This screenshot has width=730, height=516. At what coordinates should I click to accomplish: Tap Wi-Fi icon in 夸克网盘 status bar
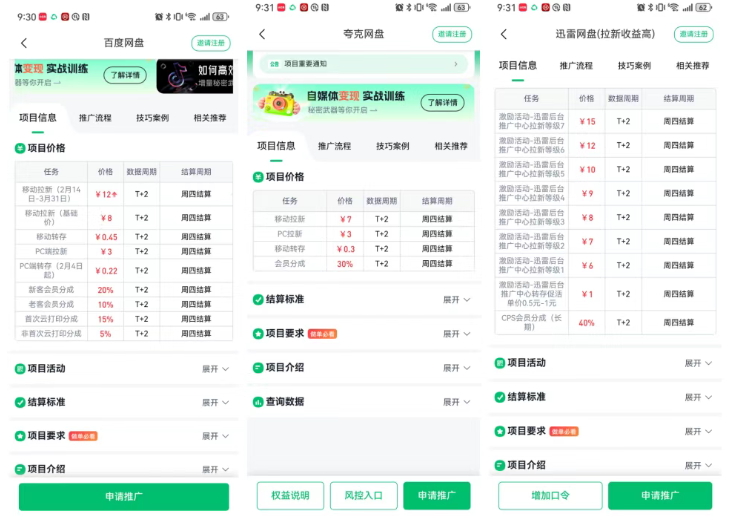[432, 7]
